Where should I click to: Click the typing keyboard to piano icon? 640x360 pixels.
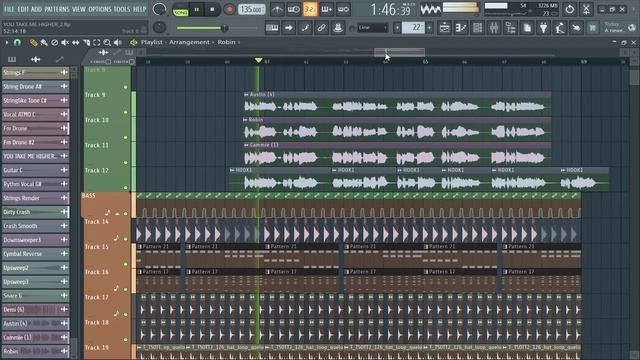[272, 28]
